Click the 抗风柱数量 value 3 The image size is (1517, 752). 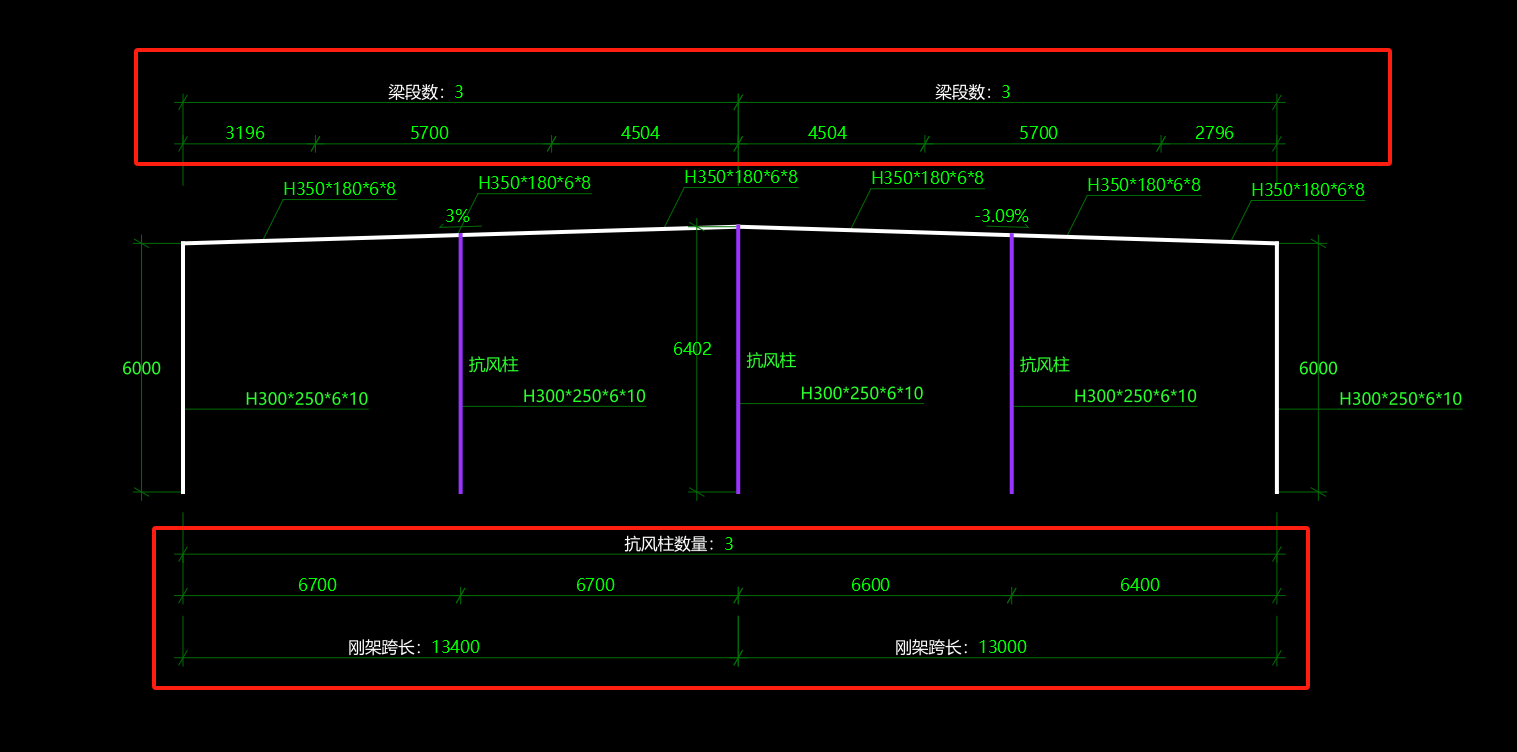729,544
